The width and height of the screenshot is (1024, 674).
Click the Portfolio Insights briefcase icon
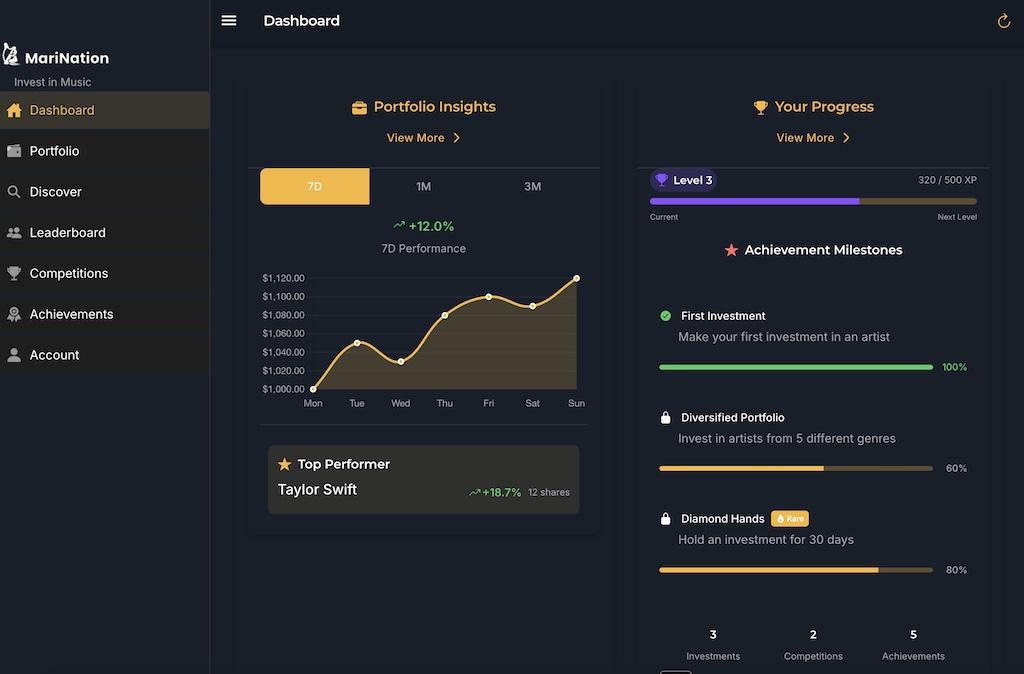pyautogui.click(x=359, y=107)
